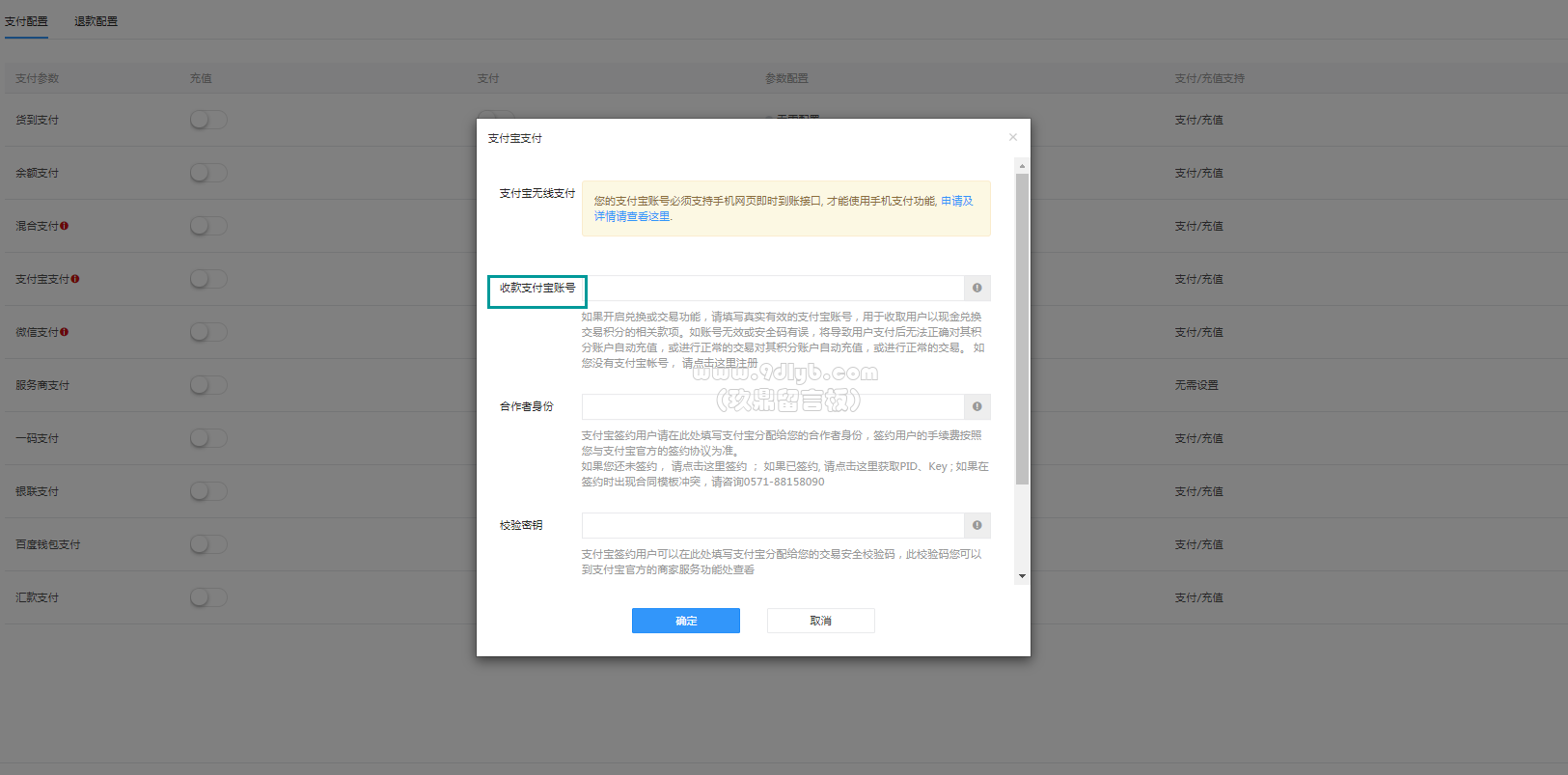Toggle 充值 switch for 混合支付

click(208, 226)
